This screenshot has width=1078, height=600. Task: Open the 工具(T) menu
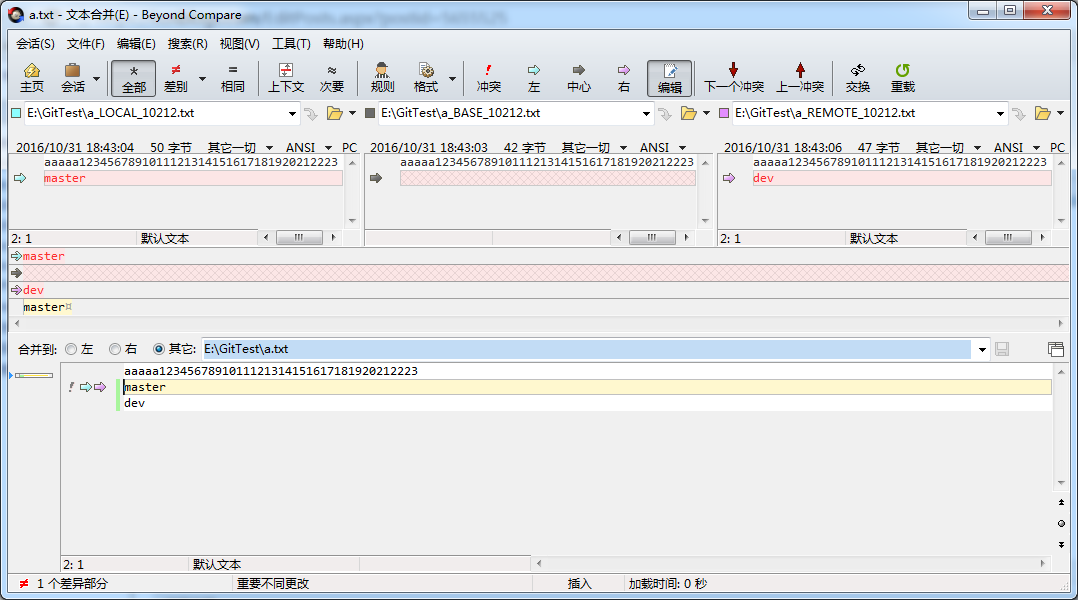(x=291, y=44)
